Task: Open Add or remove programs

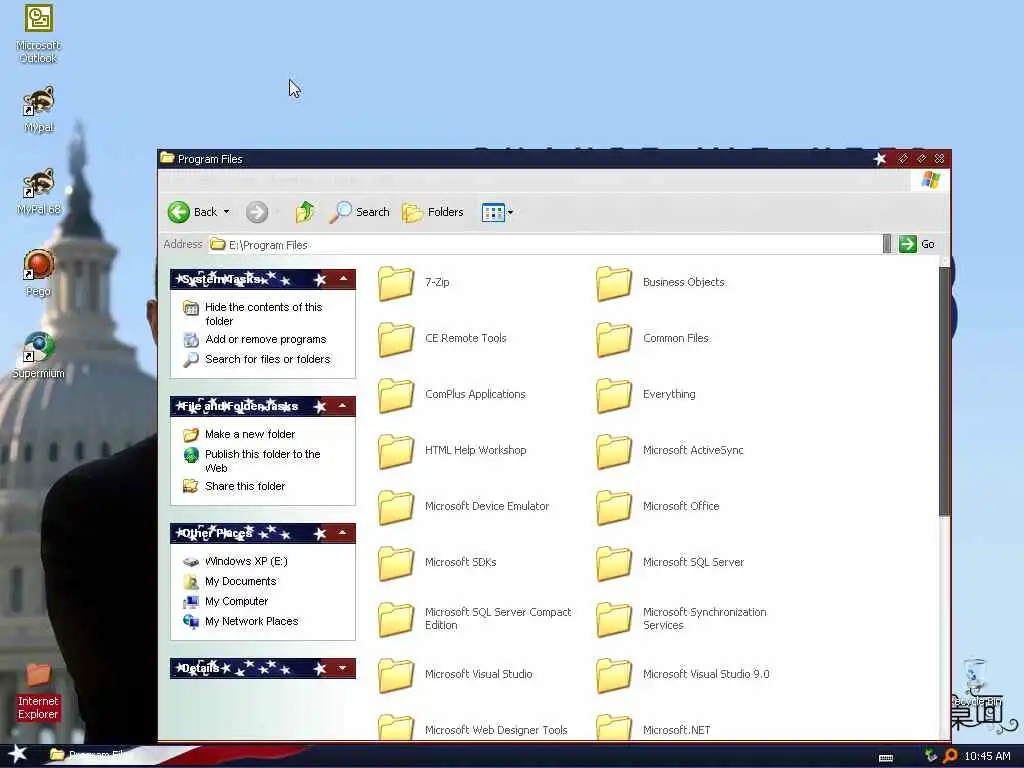Action: (265, 339)
